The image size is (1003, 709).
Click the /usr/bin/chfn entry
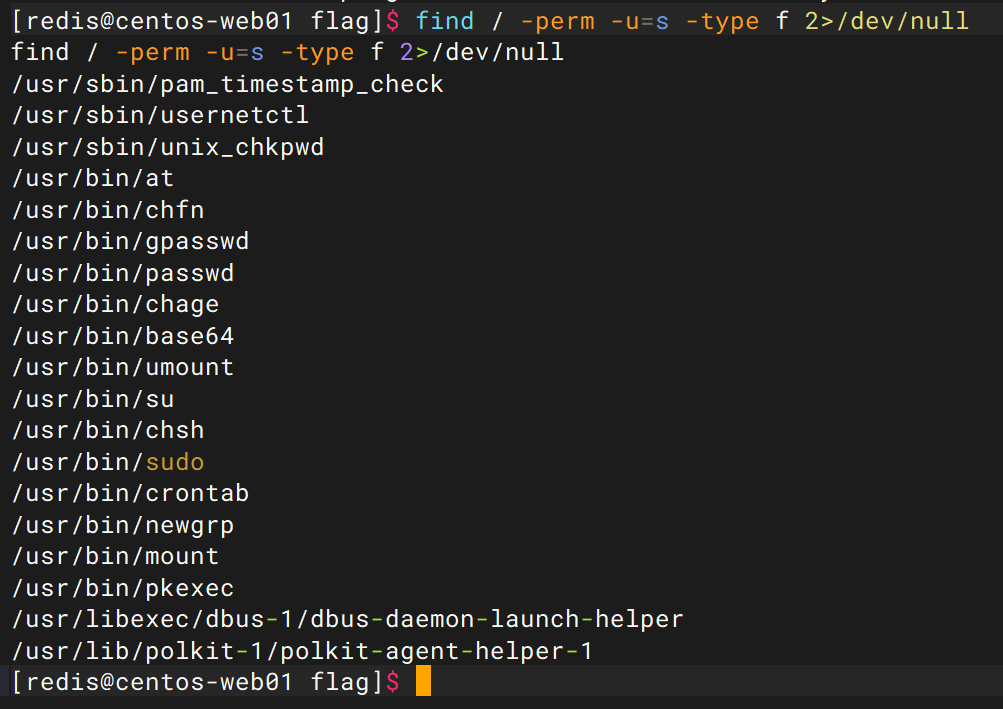point(108,210)
